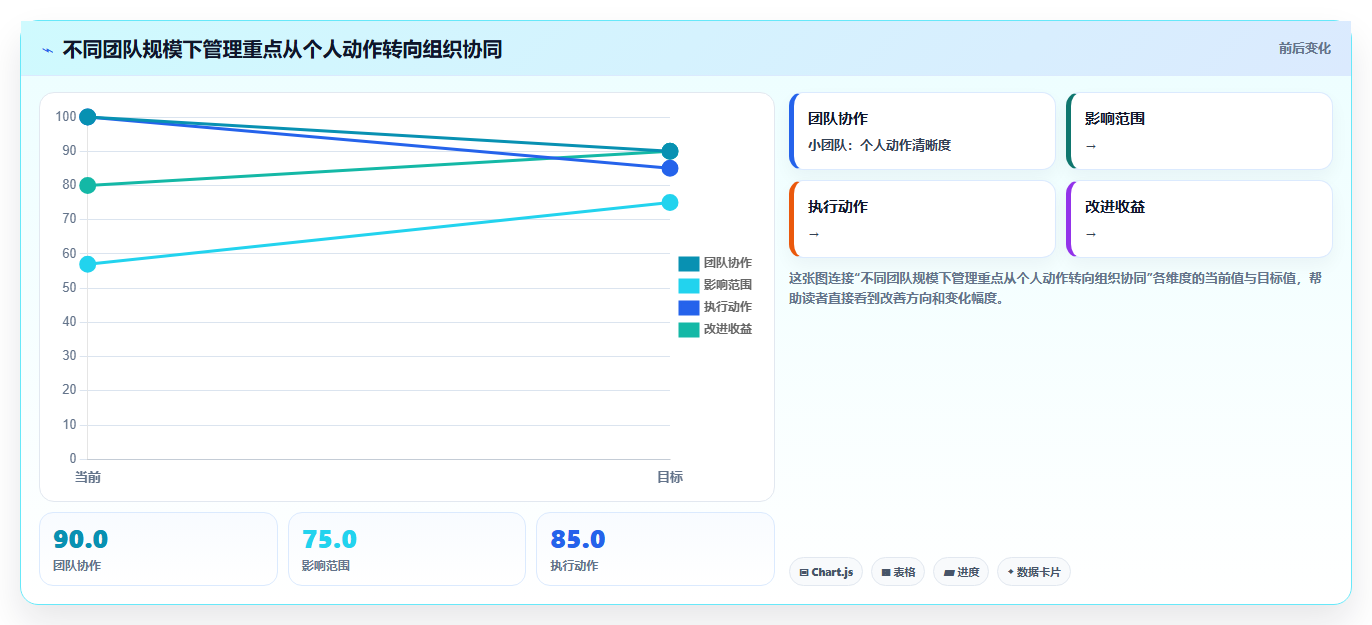Select the 90.0 团队协作 stat card
The height and width of the screenshot is (625, 1372).
tap(158, 549)
